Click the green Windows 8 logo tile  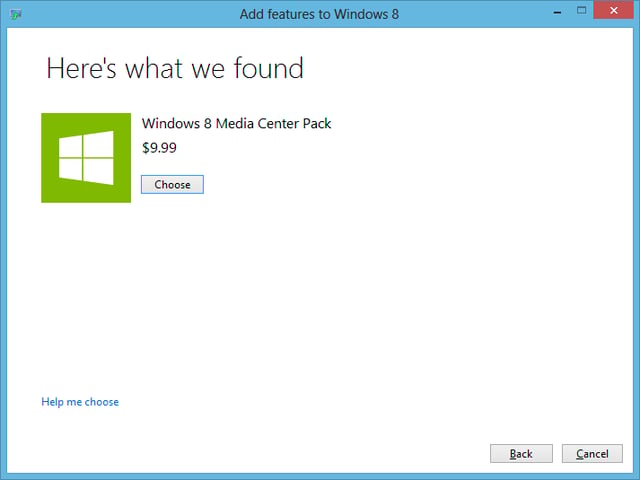click(x=86, y=158)
